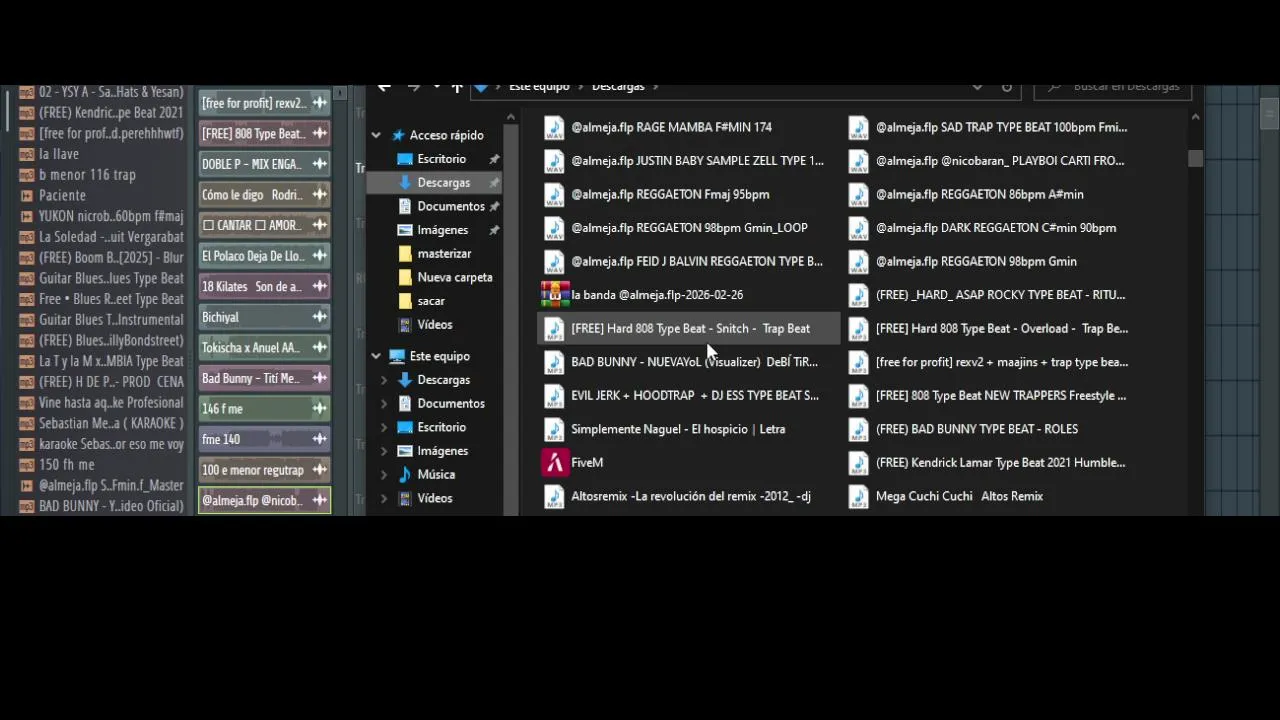The height and width of the screenshot is (720, 1280).
Task: Expand Imágenes under Este equipo
Action: 384,451
